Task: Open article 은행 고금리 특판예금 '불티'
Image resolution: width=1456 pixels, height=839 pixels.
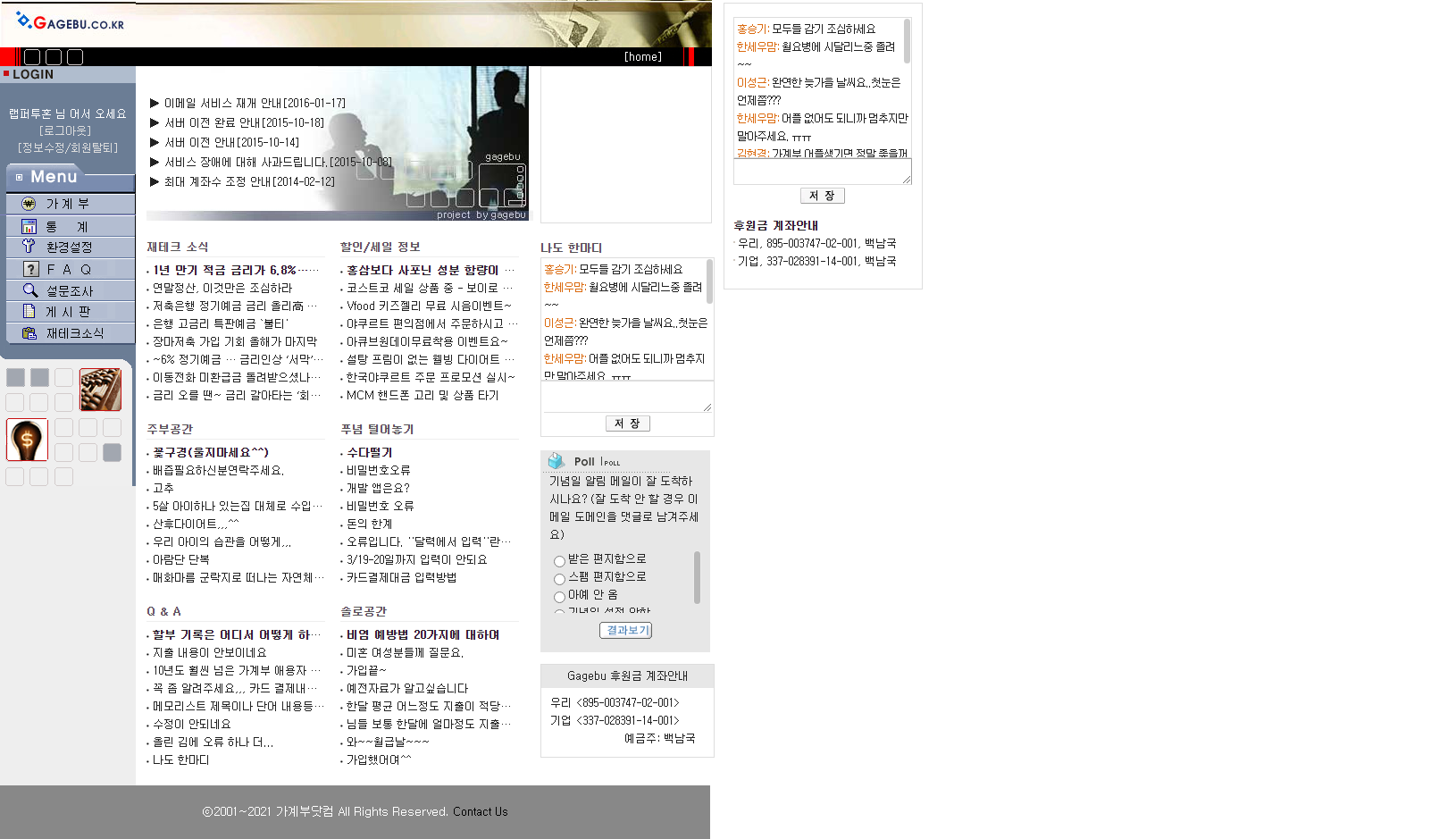Action: [221, 323]
